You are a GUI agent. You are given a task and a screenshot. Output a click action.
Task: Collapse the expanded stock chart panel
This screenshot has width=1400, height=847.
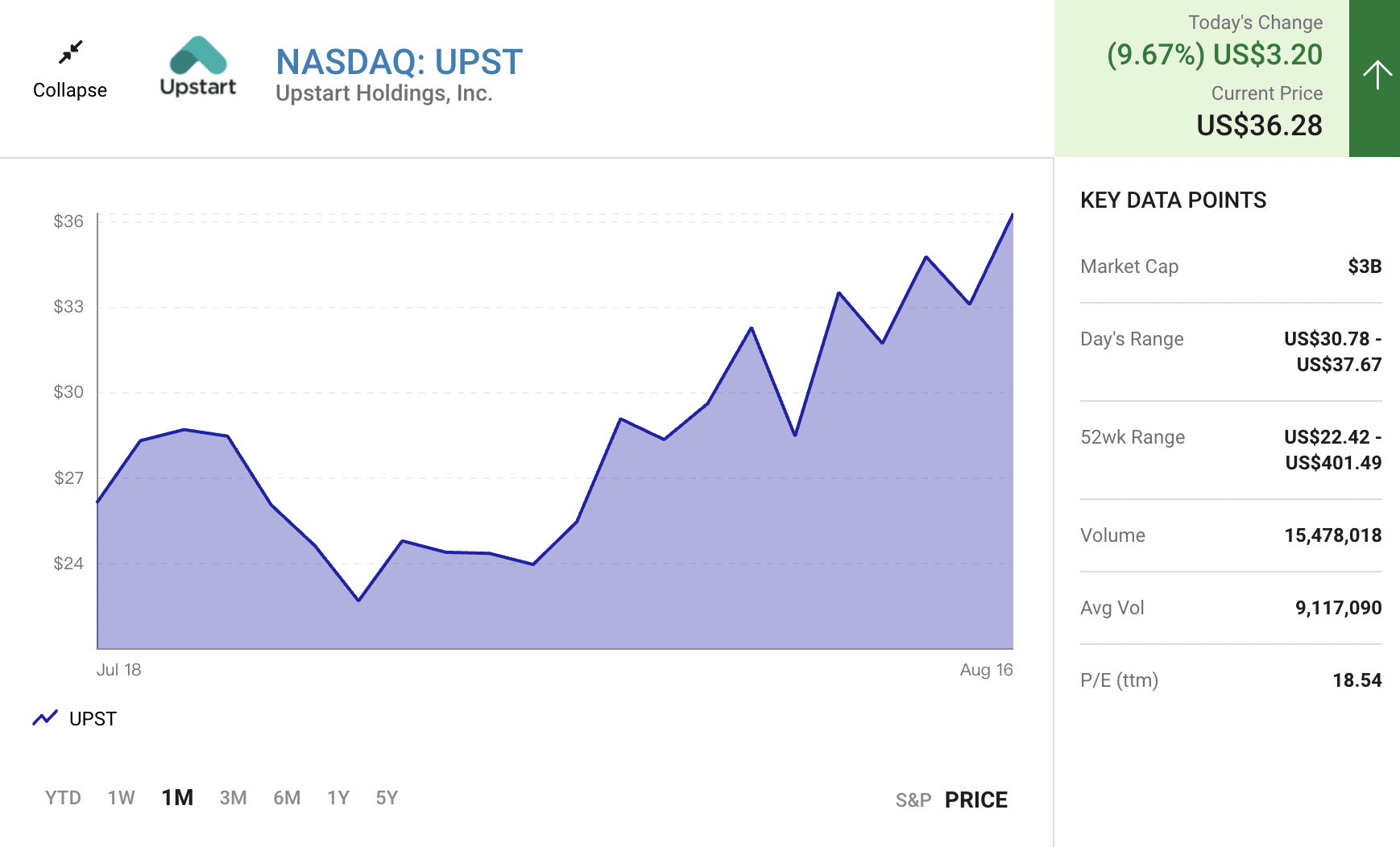point(70,89)
